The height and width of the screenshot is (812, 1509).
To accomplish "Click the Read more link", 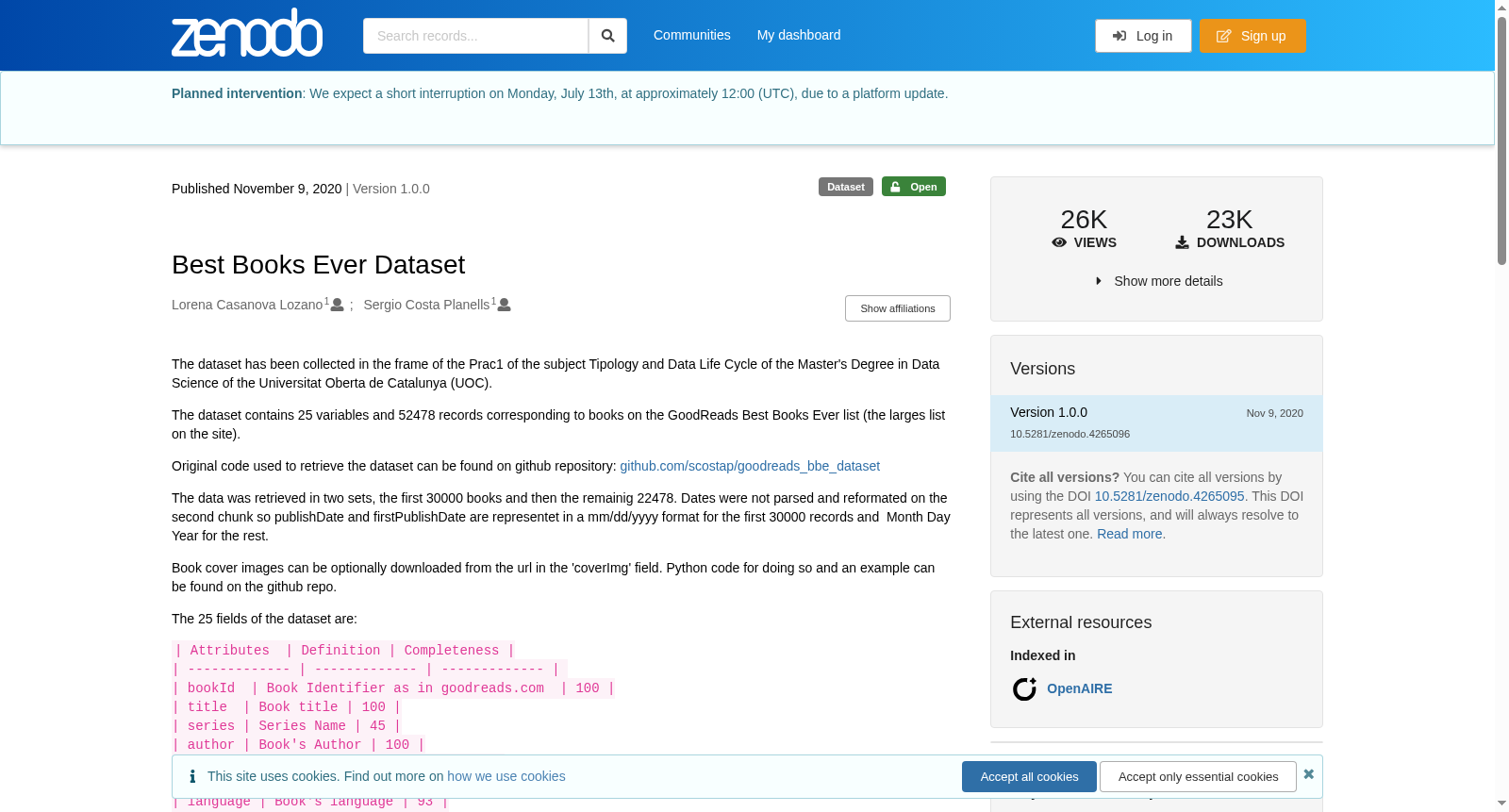I will point(1130,534).
